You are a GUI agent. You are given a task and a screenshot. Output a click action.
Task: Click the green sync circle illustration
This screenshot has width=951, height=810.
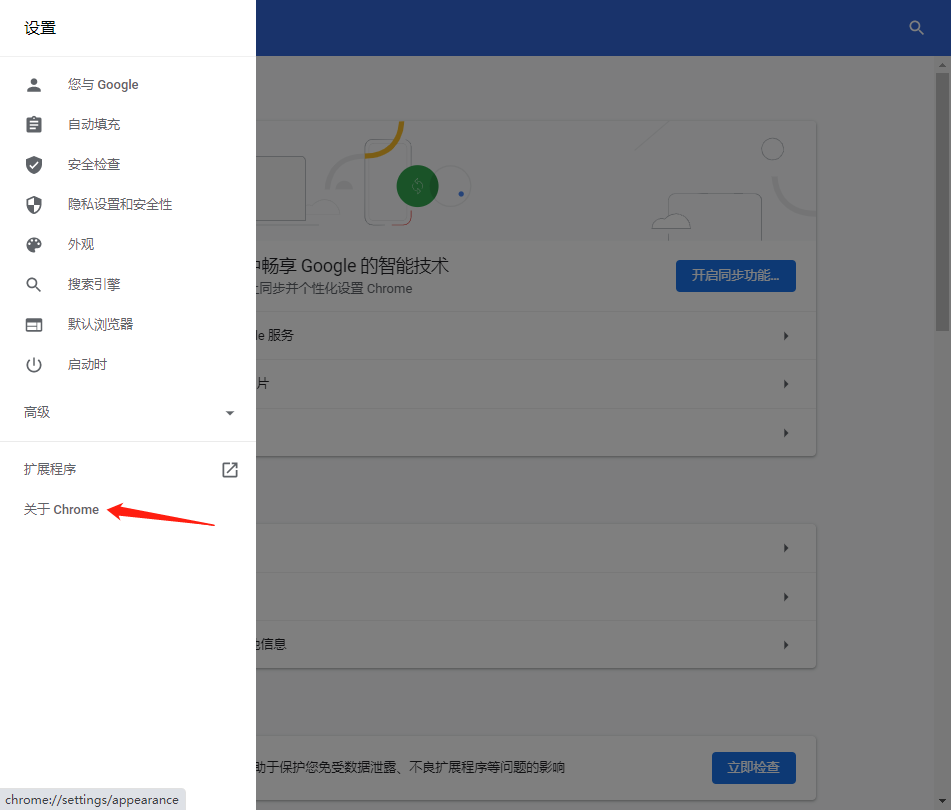click(x=417, y=186)
